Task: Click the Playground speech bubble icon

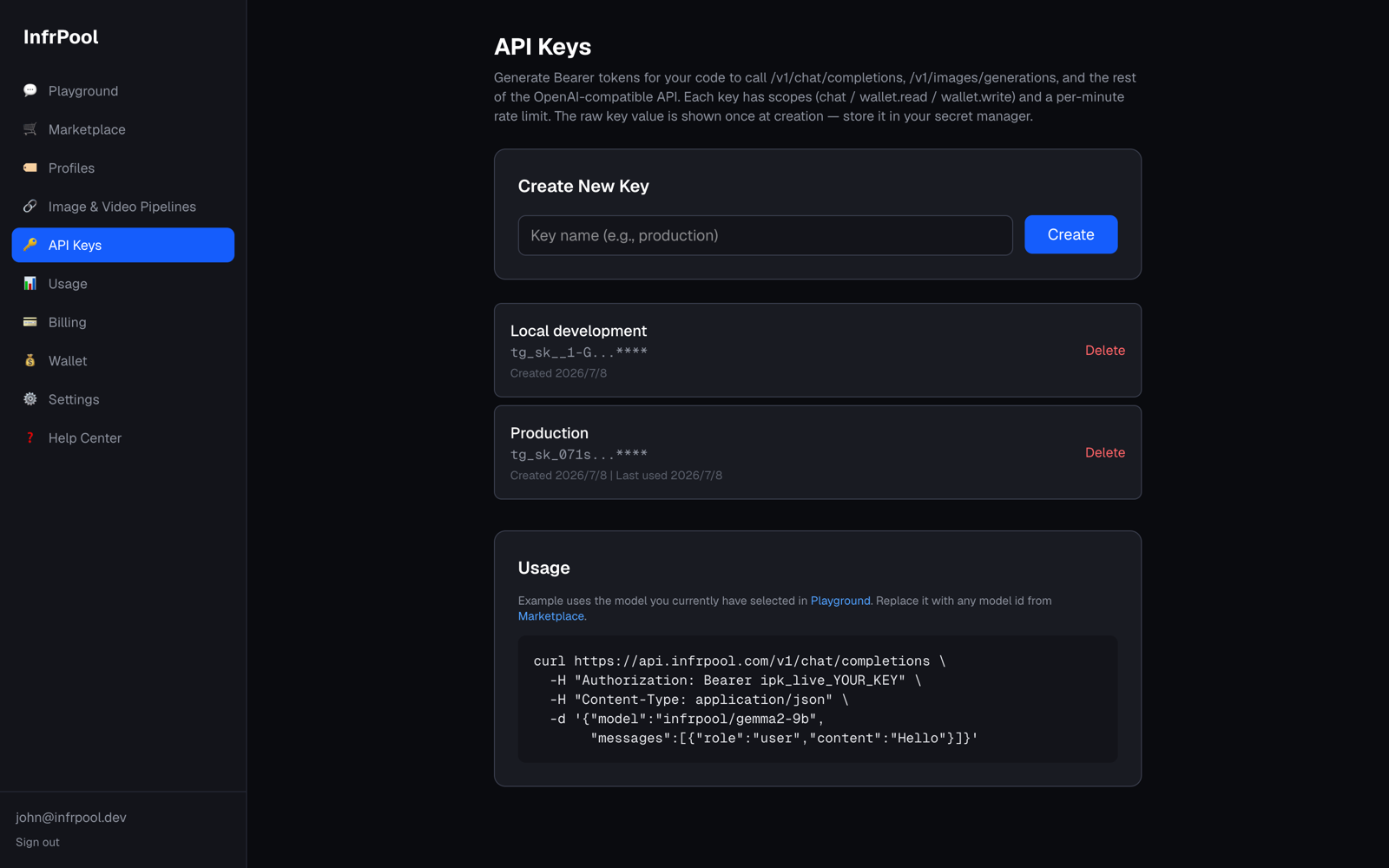Action: (x=30, y=90)
